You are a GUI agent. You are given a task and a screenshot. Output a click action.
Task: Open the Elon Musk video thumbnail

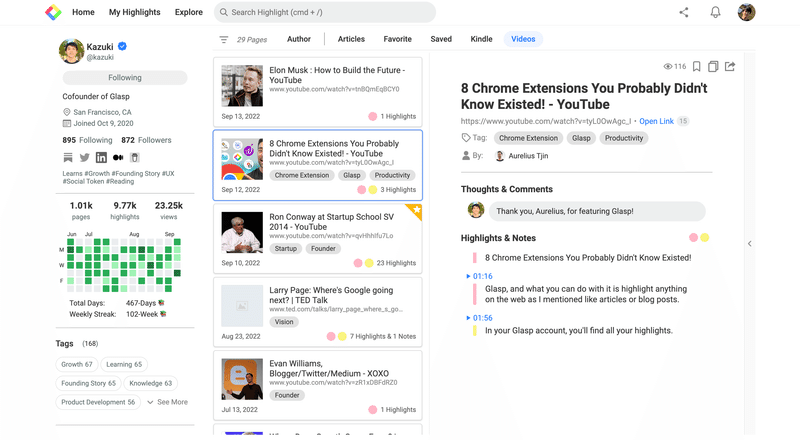point(242,86)
